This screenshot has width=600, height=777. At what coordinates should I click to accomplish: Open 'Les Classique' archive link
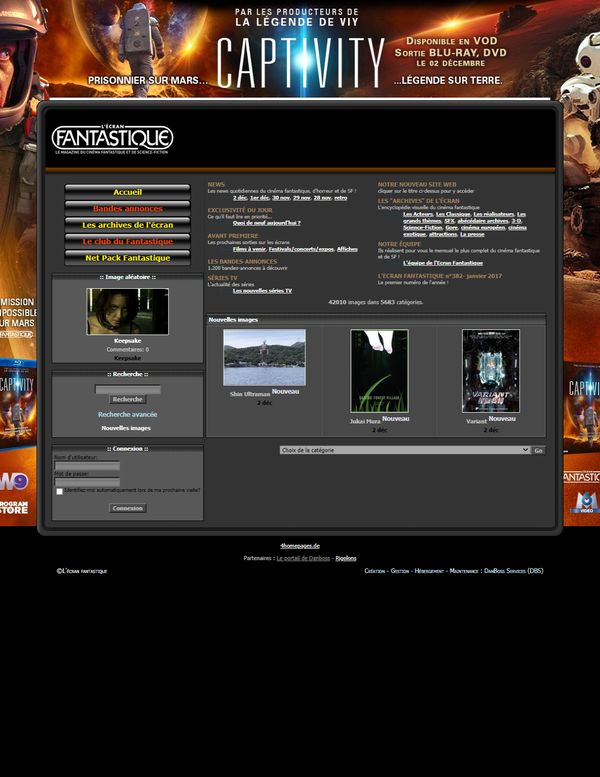click(x=453, y=214)
